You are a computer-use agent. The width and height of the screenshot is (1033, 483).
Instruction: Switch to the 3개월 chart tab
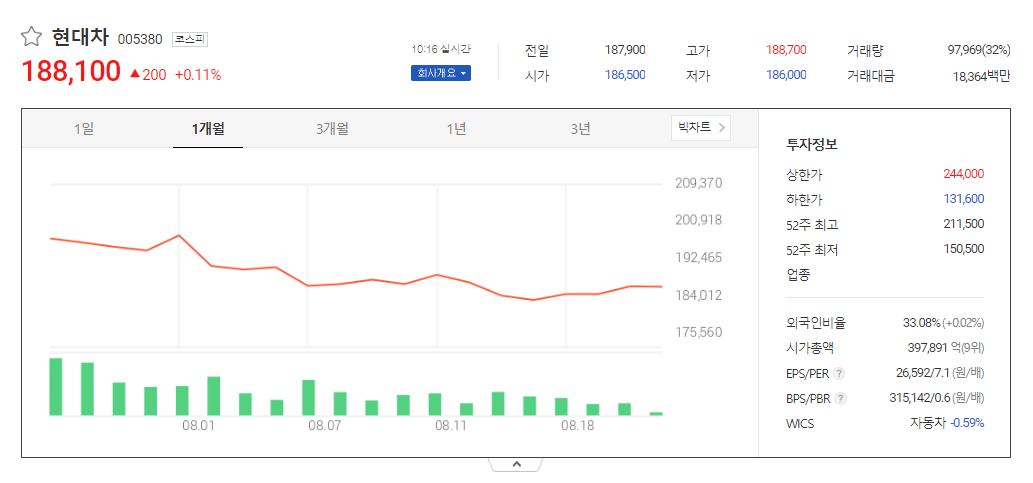click(x=332, y=128)
